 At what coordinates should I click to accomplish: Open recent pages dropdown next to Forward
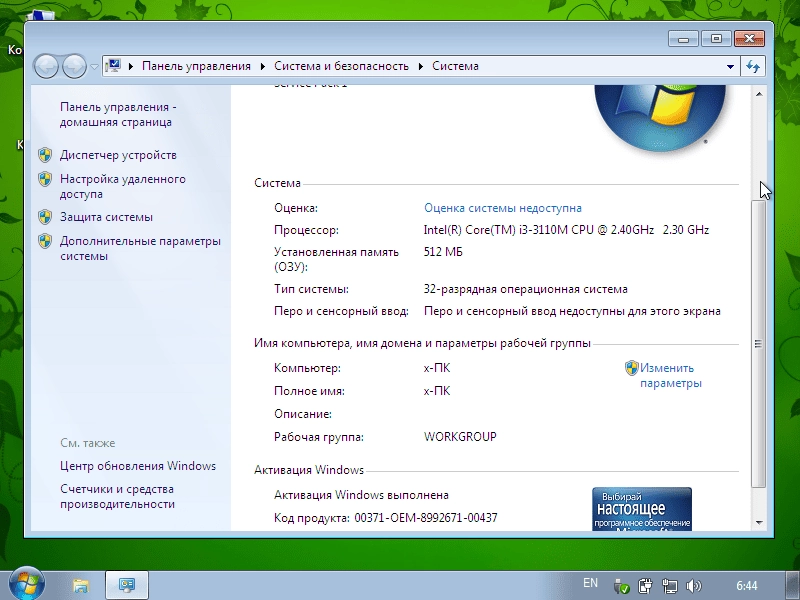point(94,67)
